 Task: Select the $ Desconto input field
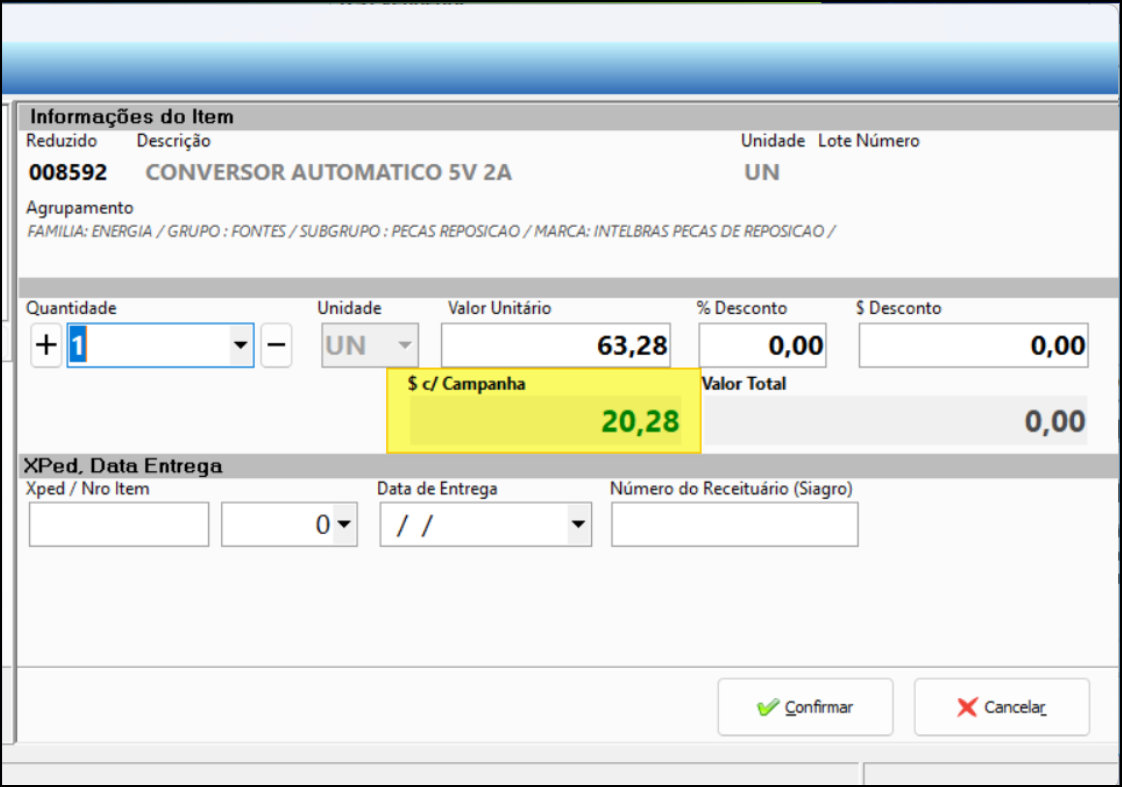[974, 346]
